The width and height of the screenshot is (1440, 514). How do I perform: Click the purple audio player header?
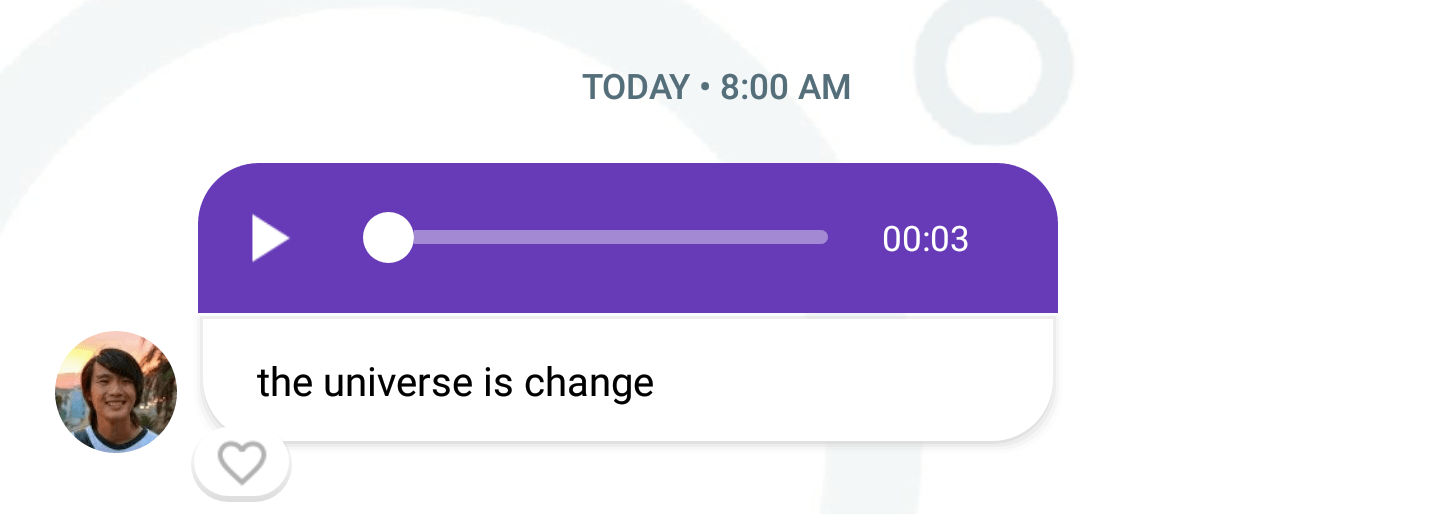pos(627,188)
